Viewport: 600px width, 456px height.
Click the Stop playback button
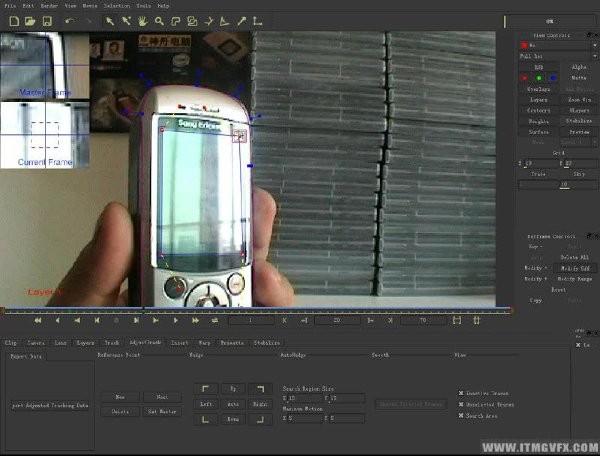click(x=117, y=320)
